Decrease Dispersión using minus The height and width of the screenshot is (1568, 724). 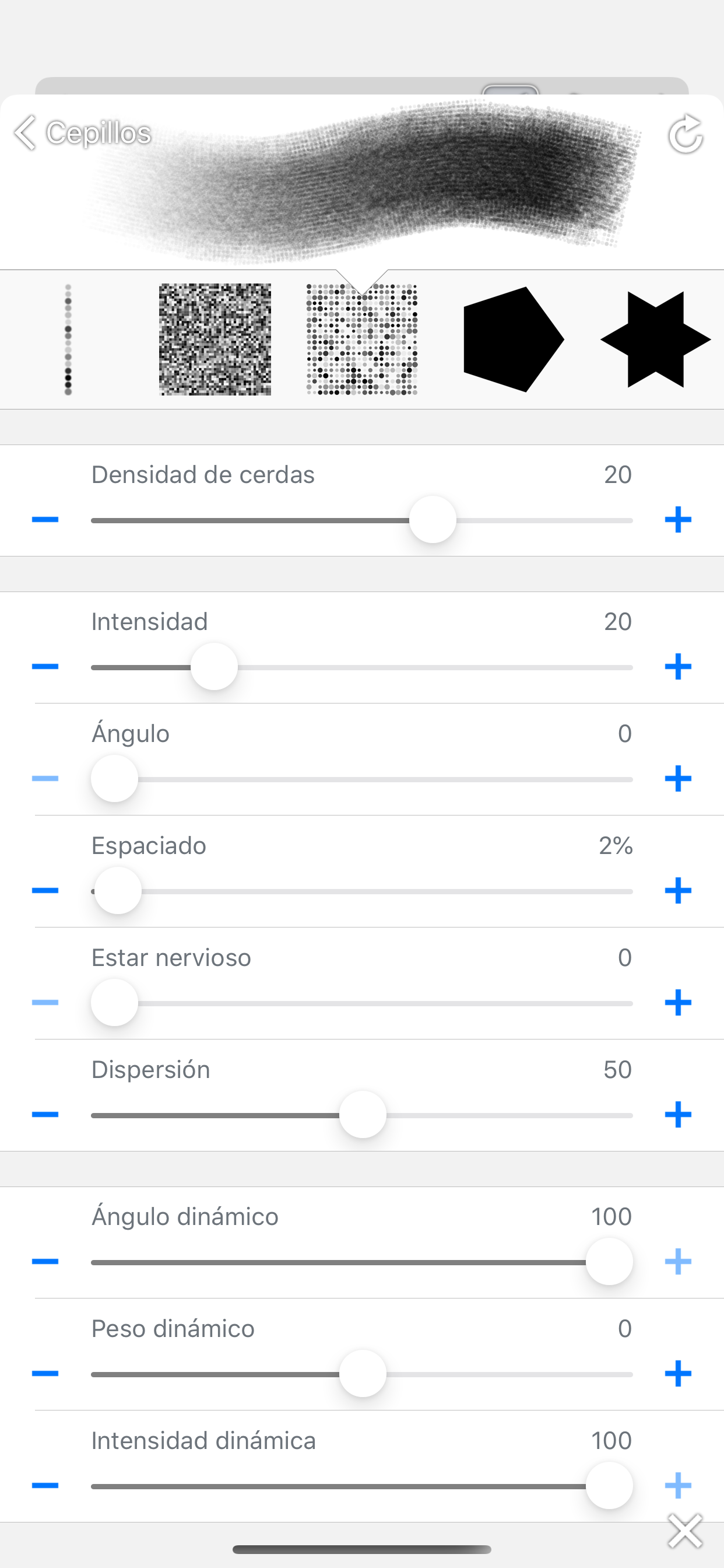[x=45, y=1115]
